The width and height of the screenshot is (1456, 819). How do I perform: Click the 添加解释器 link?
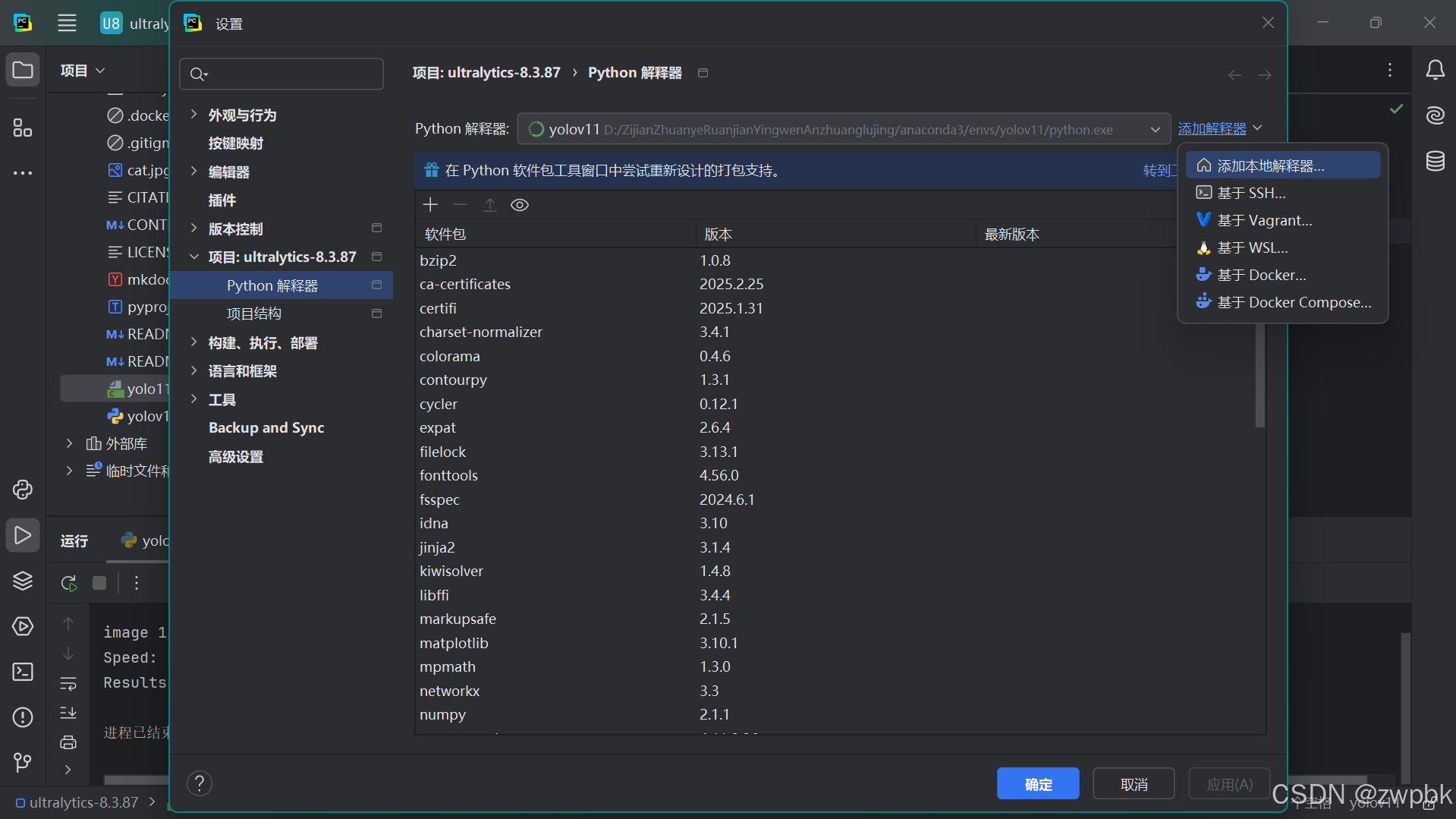(x=1212, y=129)
